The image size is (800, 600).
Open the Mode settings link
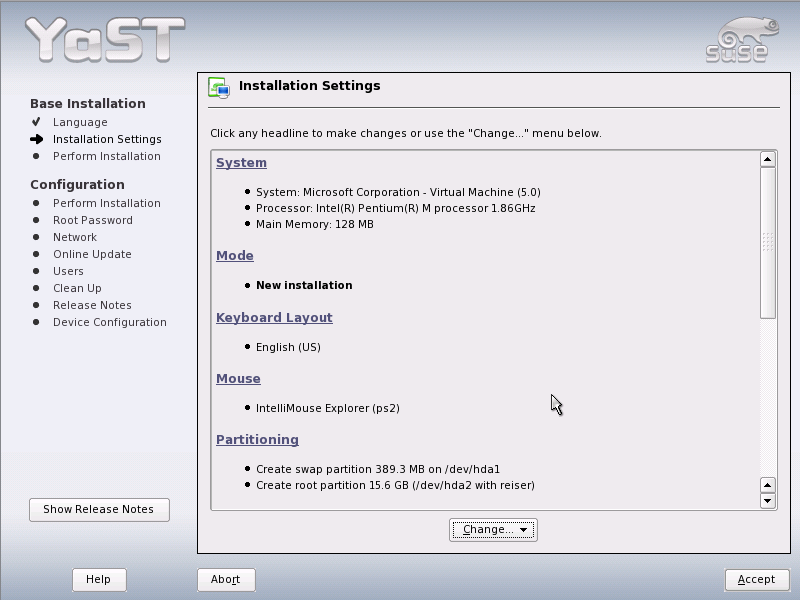coord(235,256)
